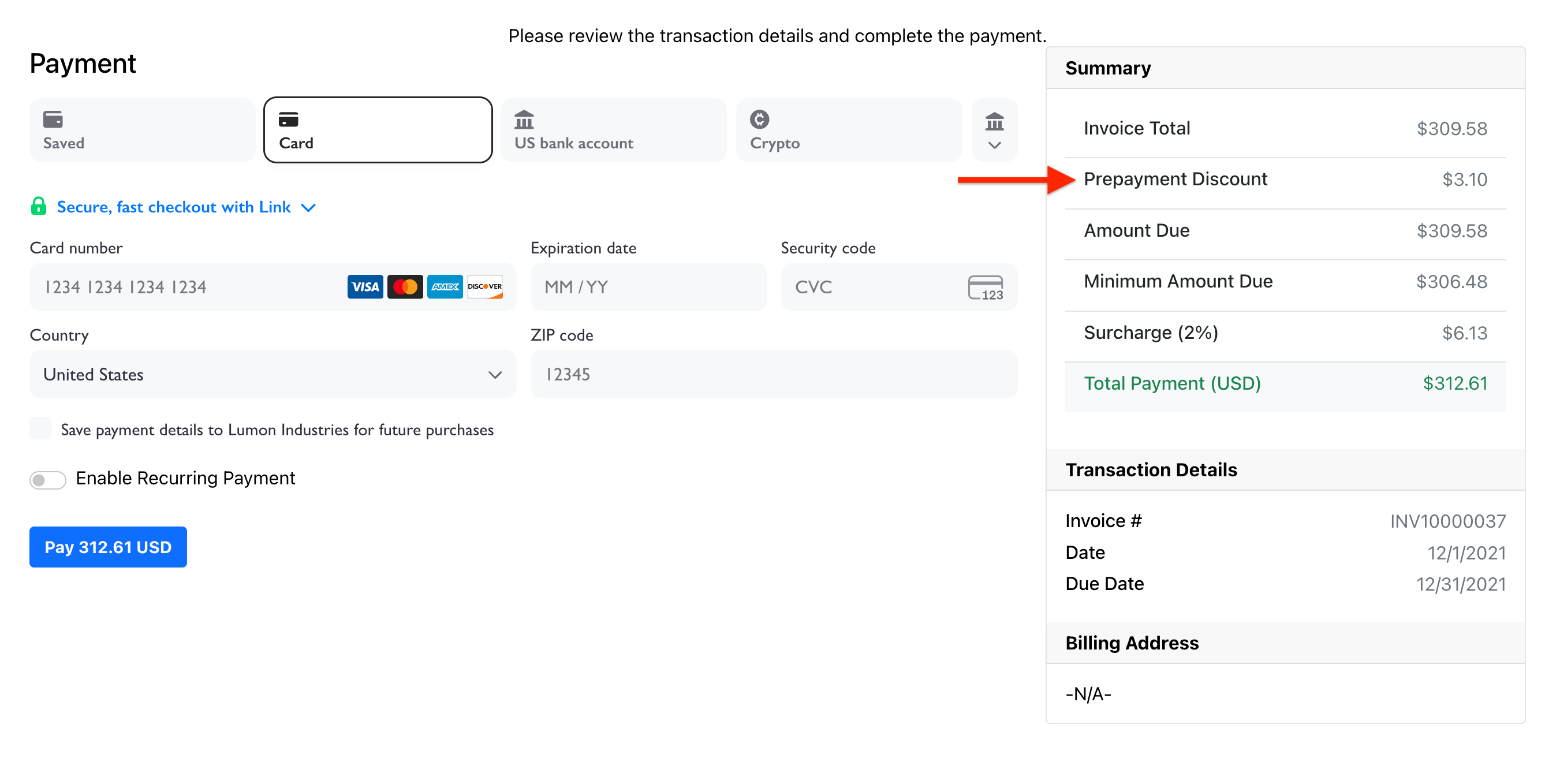Viewport: 1560px width, 784px height.
Task: Select the Crypto payment method icon
Action: coord(759,120)
